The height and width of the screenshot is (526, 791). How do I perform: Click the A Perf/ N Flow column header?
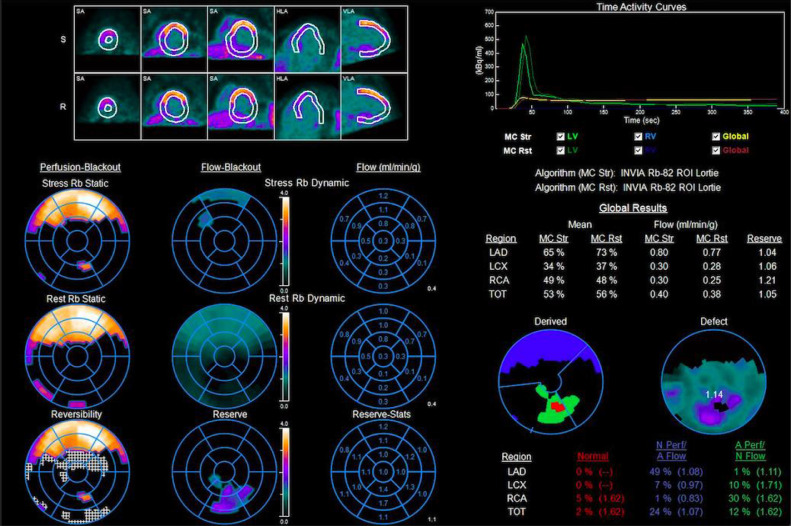tap(750, 451)
